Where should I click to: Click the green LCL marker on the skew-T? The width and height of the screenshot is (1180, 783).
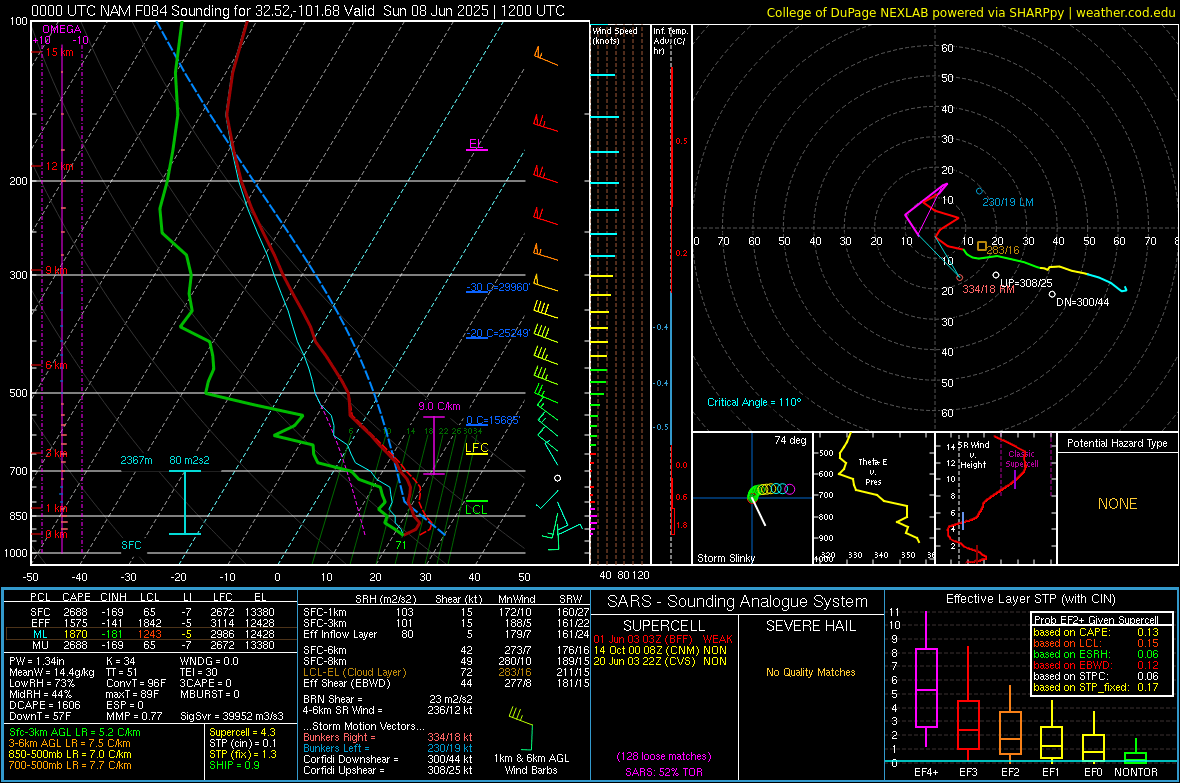(x=476, y=507)
